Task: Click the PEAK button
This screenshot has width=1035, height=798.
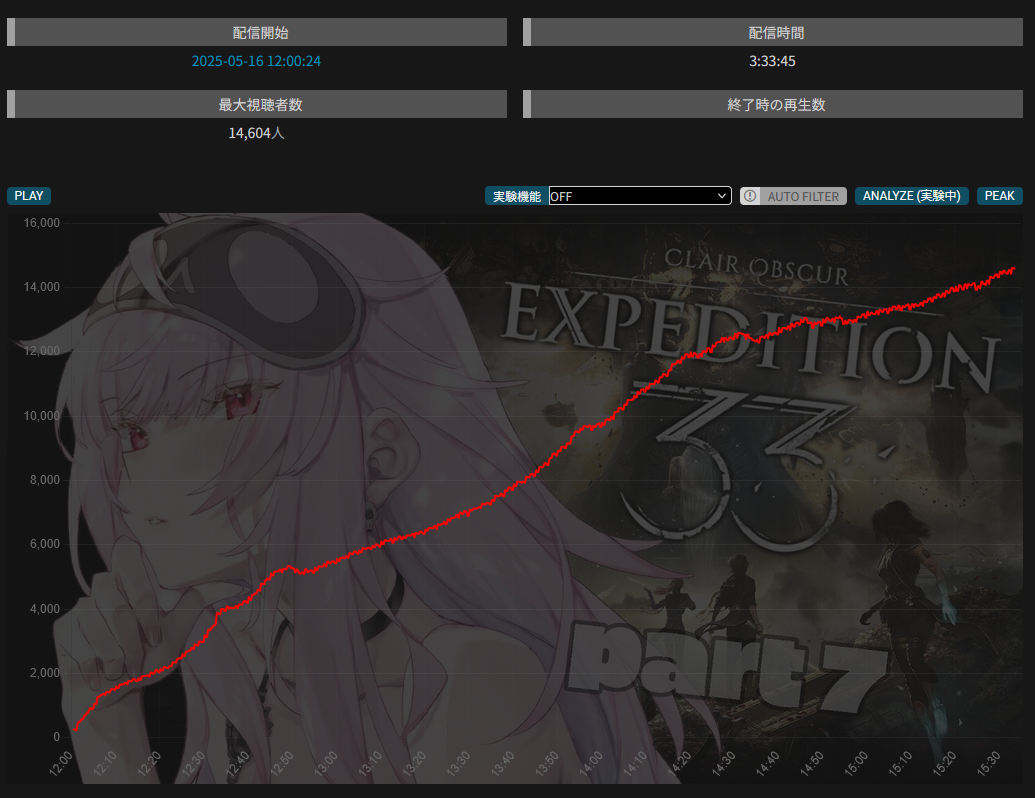Action: pos(999,196)
